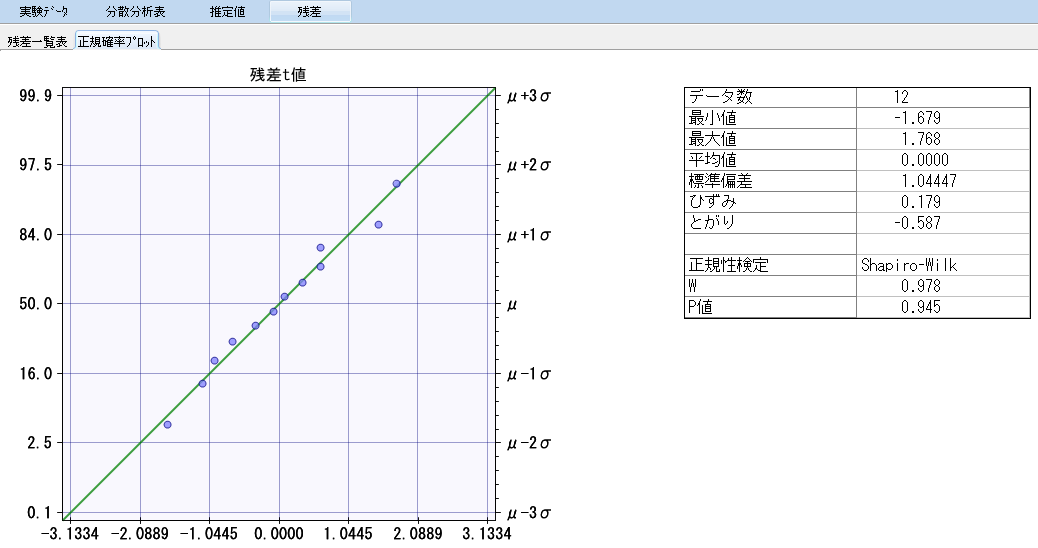The image size is (1038, 548).
Task: Click the -2.0889 x-axis label
Action: coord(140,533)
